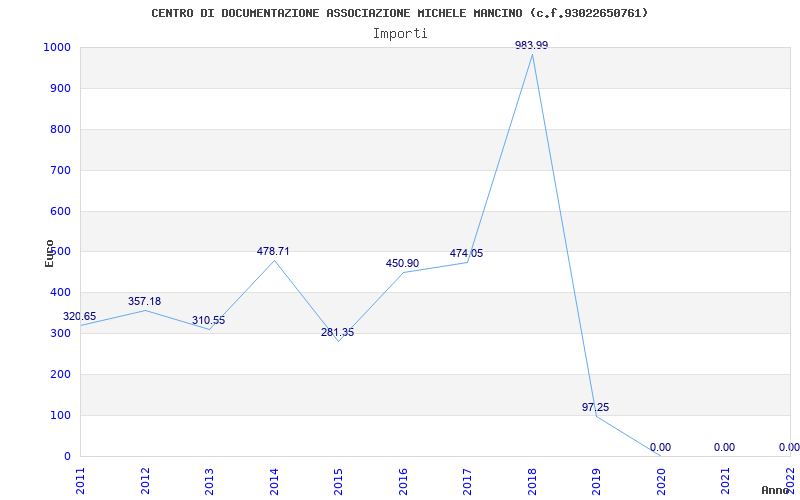The height and width of the screenshot is (500, 800).
Task: Click the y-axis value 400
Action: (x=60, y=292)
